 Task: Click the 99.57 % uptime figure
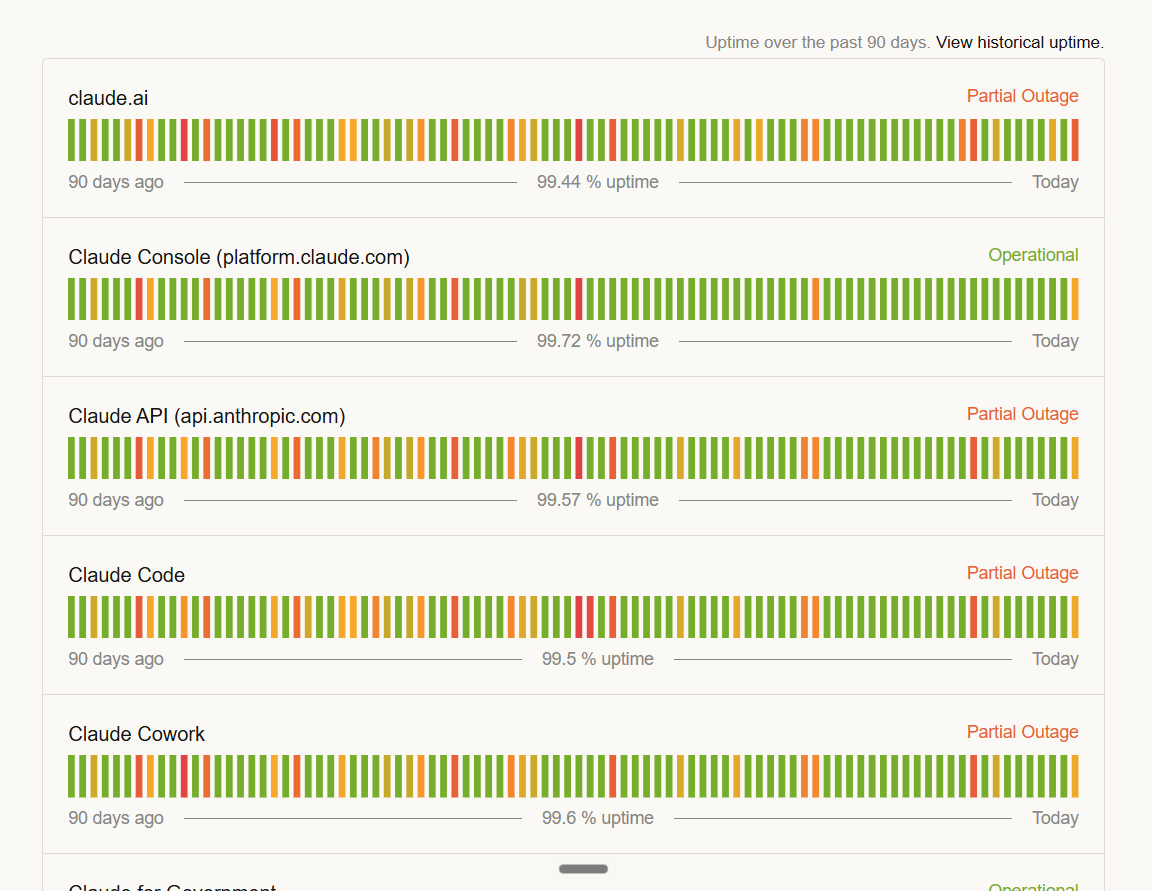(x=597, y=500)
